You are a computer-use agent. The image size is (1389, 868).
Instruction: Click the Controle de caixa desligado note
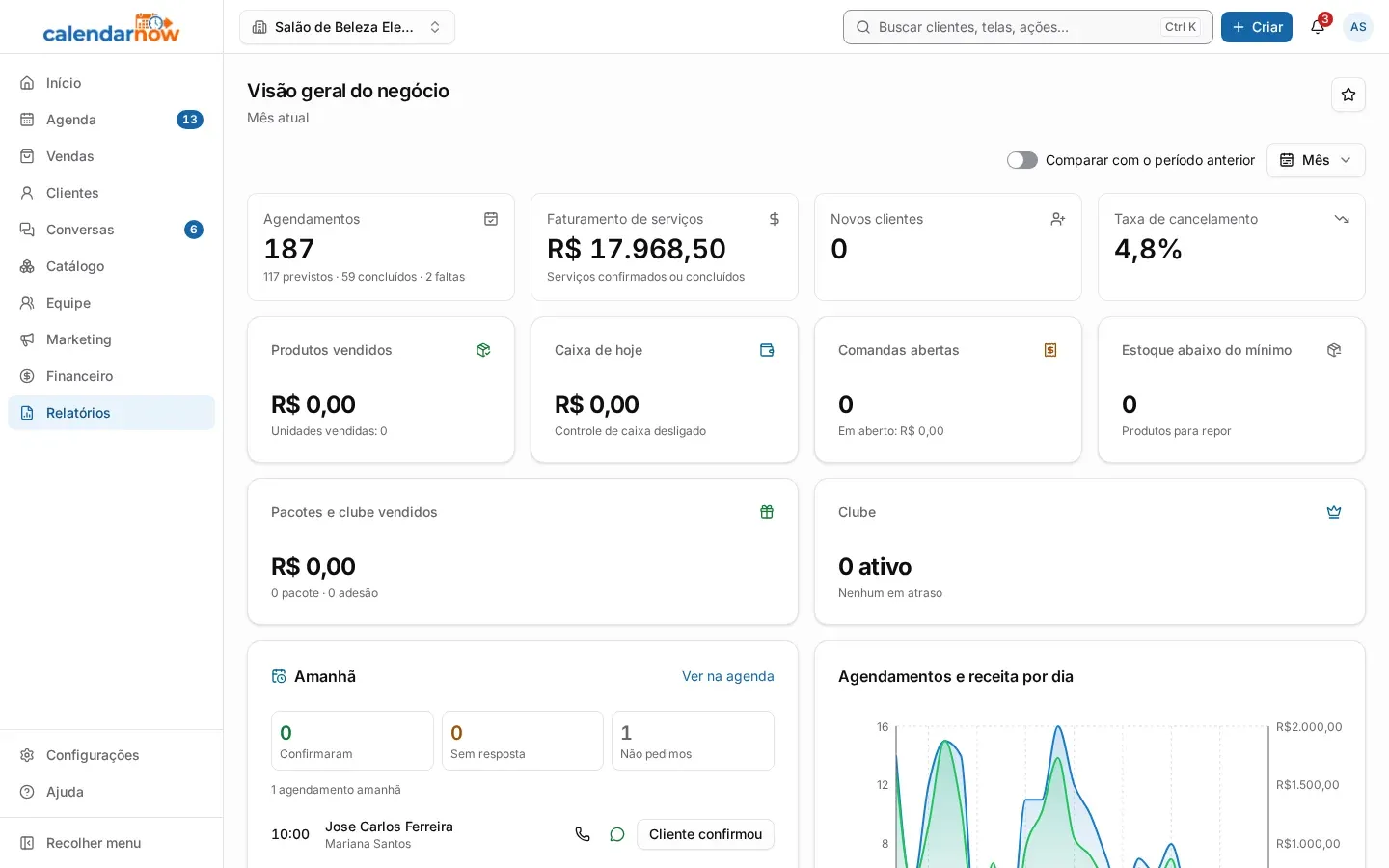coord(630,431)
